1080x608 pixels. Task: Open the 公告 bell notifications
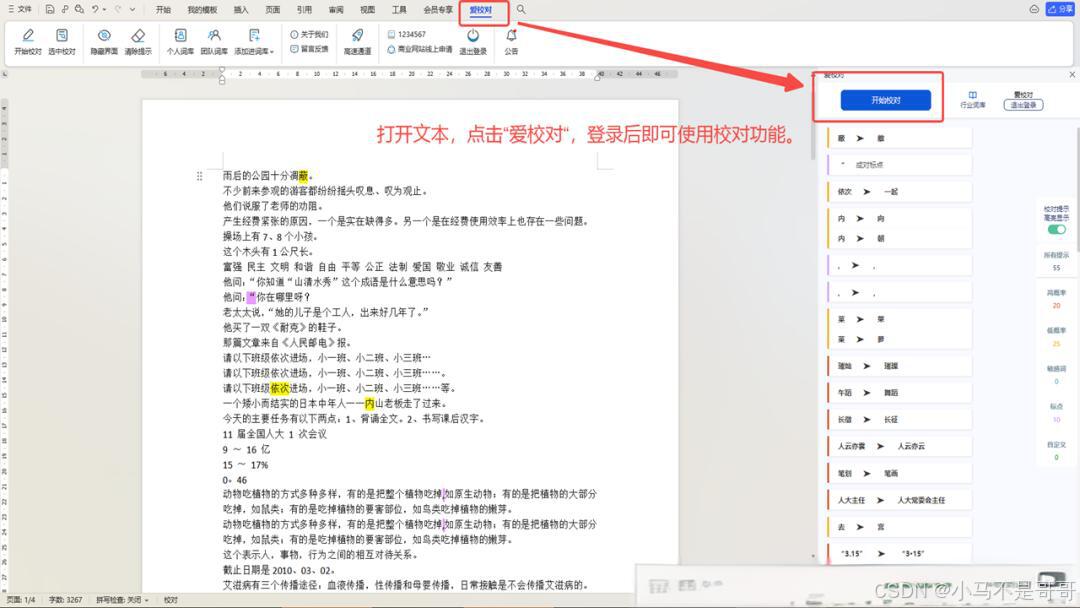pyautogui.click(x=511, y=41)
